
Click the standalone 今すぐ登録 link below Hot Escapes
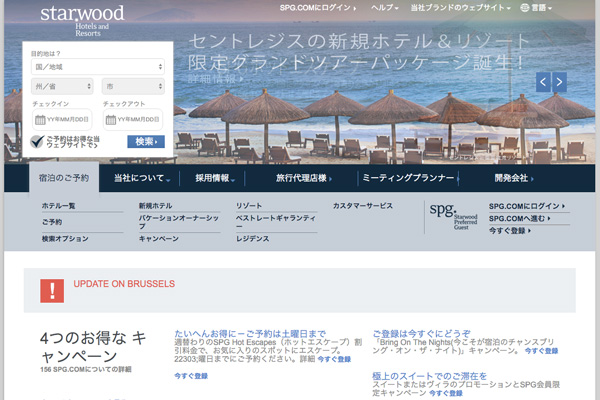(x=191, y=376)
